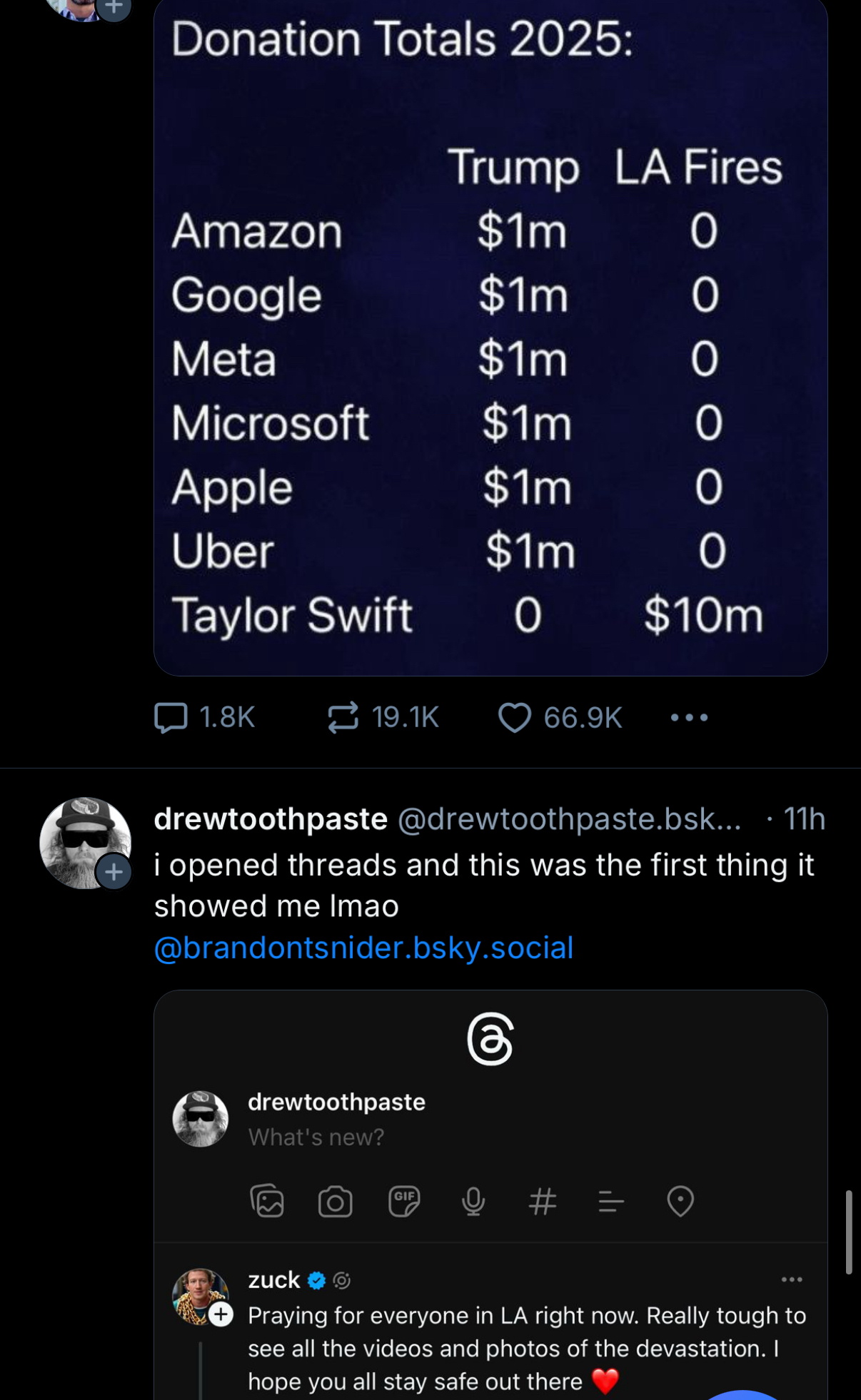Follow drewtoothpaste via avatar plus badge
Screen dimensions: 861x1400
[114, 872]
